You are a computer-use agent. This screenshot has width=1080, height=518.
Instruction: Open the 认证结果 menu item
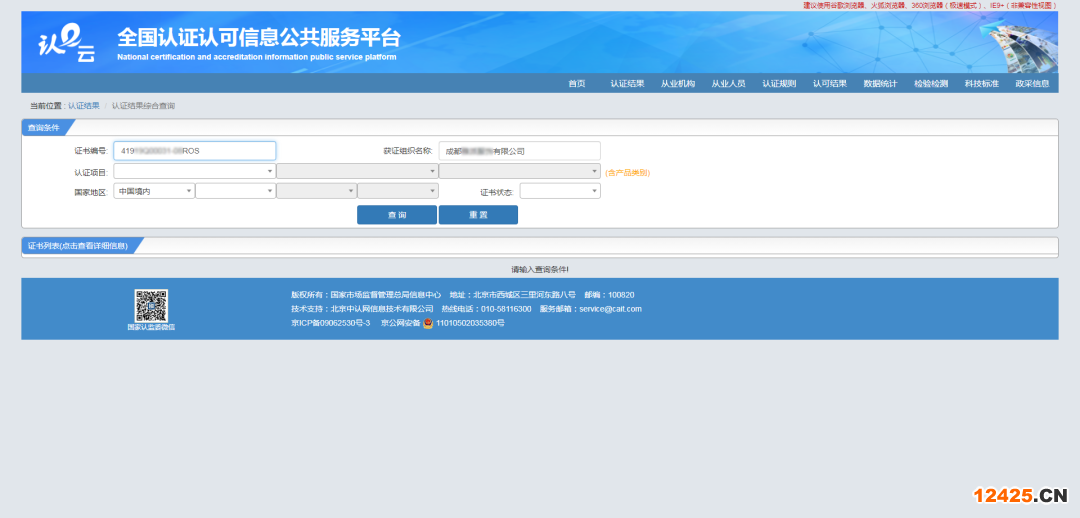tap(627, 83)
